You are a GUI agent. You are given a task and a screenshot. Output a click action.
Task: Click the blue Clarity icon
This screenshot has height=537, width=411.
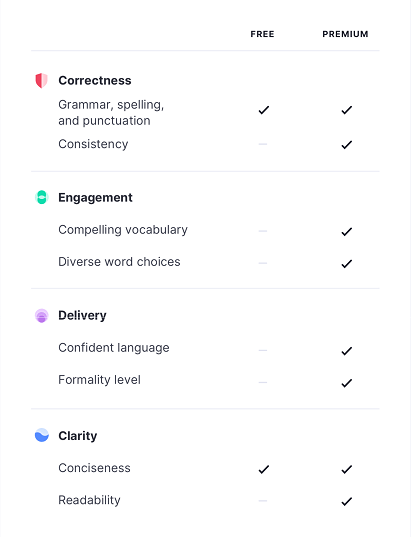42,435
